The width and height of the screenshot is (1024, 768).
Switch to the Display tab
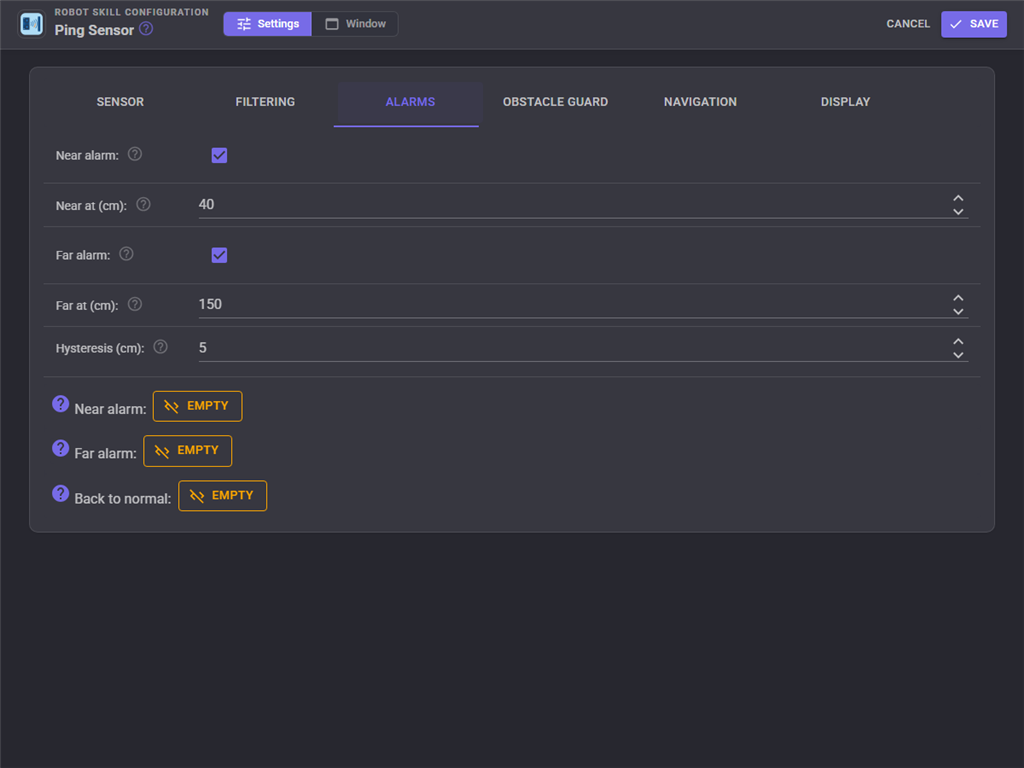[845, 103]
